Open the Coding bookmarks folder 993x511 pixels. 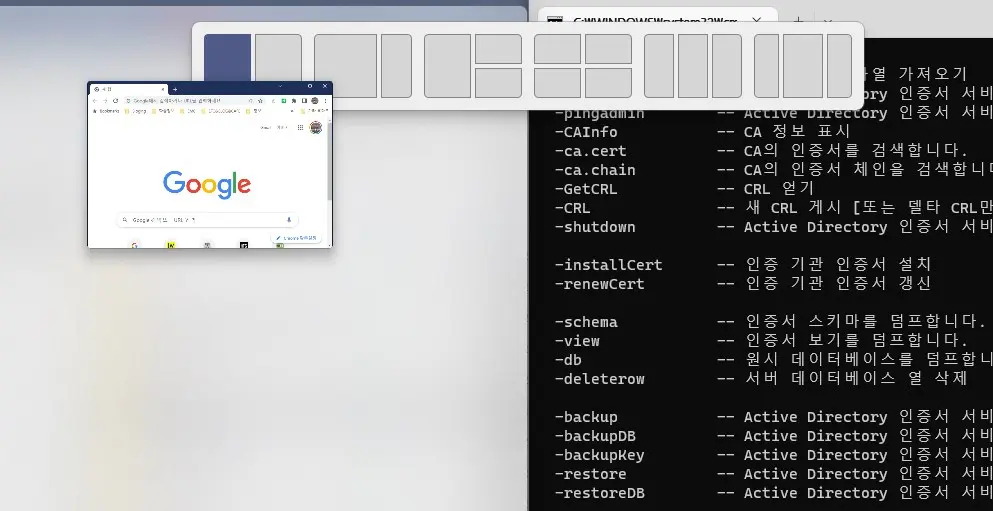tap(136, 111)
